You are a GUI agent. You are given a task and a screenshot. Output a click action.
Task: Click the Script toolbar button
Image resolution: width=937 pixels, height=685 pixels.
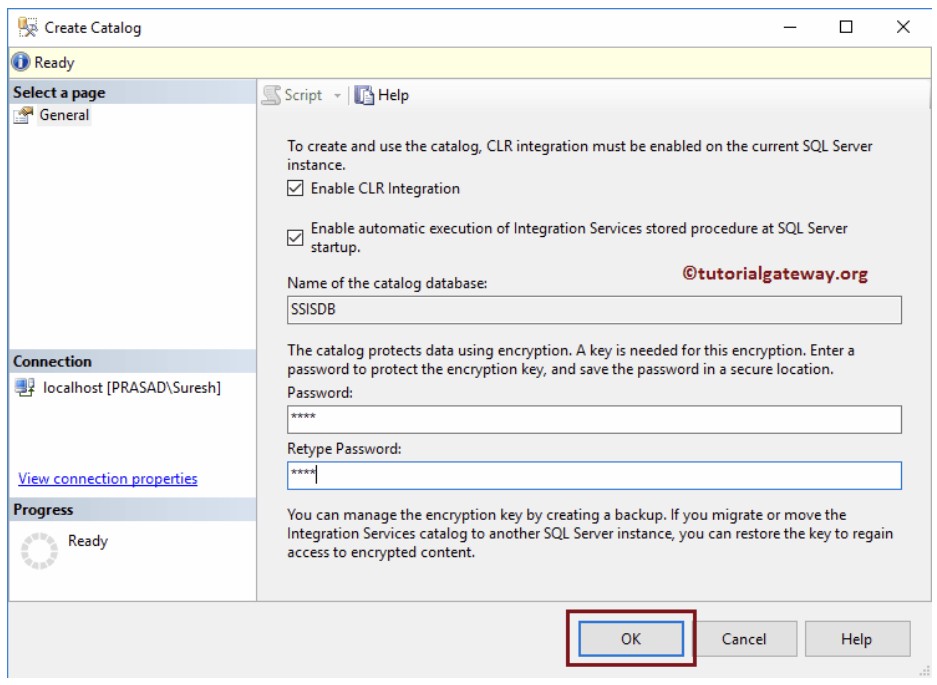coord(303,95)
